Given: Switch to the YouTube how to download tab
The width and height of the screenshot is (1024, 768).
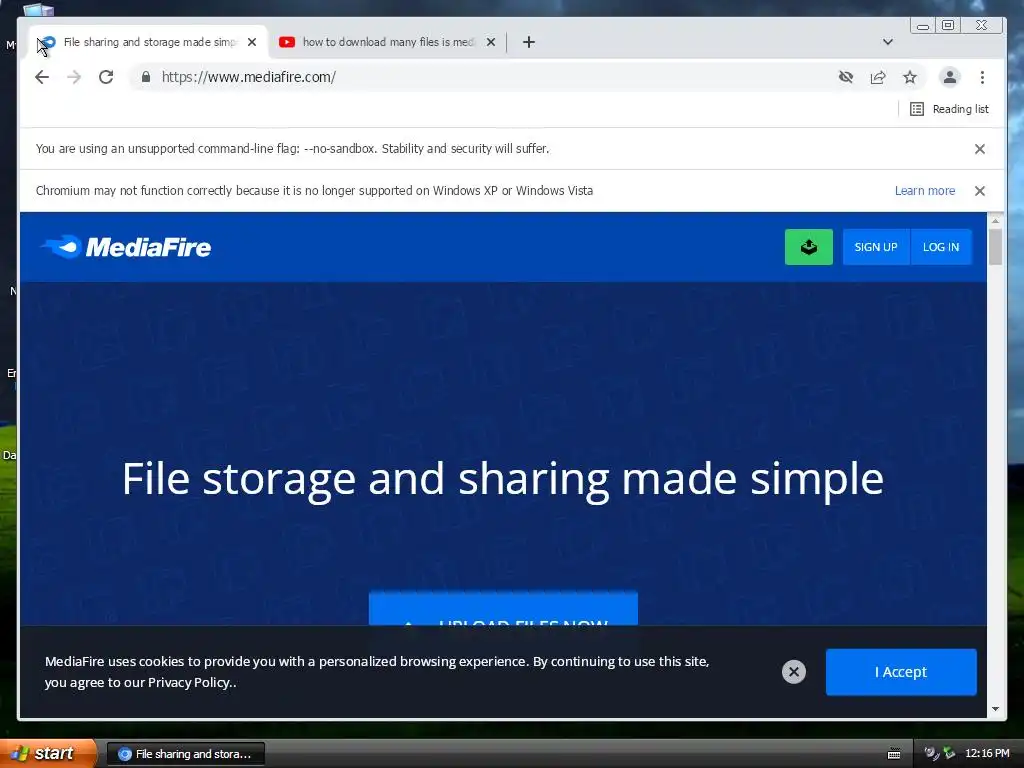Looking at the screenshot, I should pos(388,42).
